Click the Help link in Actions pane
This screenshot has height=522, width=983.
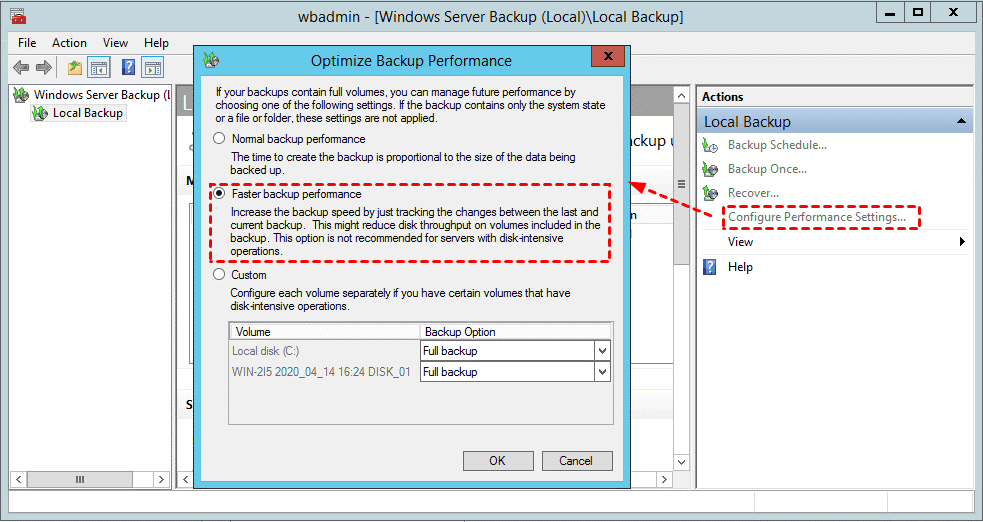point(740,267)
